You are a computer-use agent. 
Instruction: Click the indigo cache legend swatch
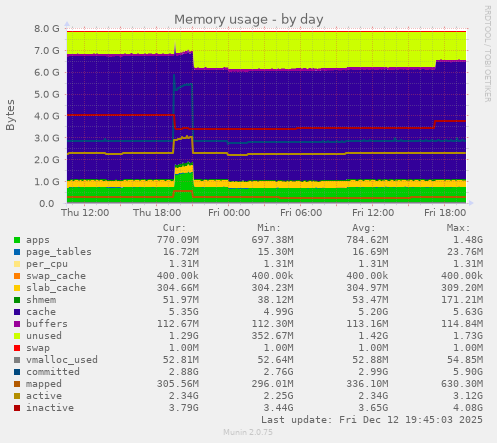tap(17, 312)
